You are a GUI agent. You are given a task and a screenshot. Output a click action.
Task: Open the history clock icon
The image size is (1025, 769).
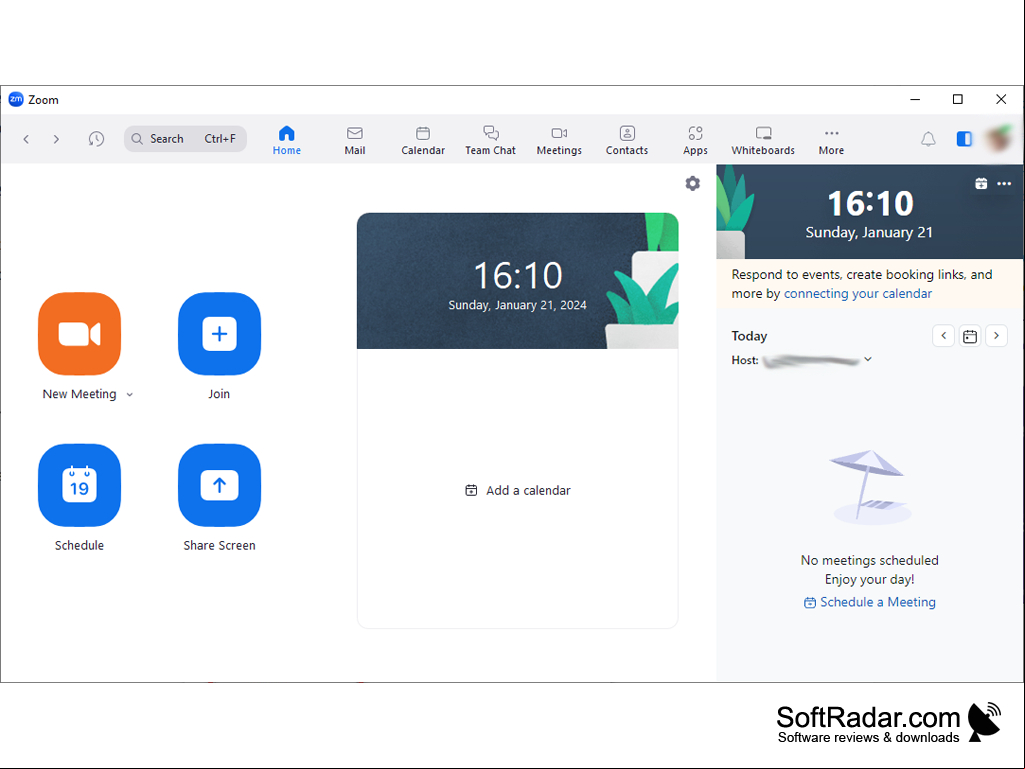(96, 139)
